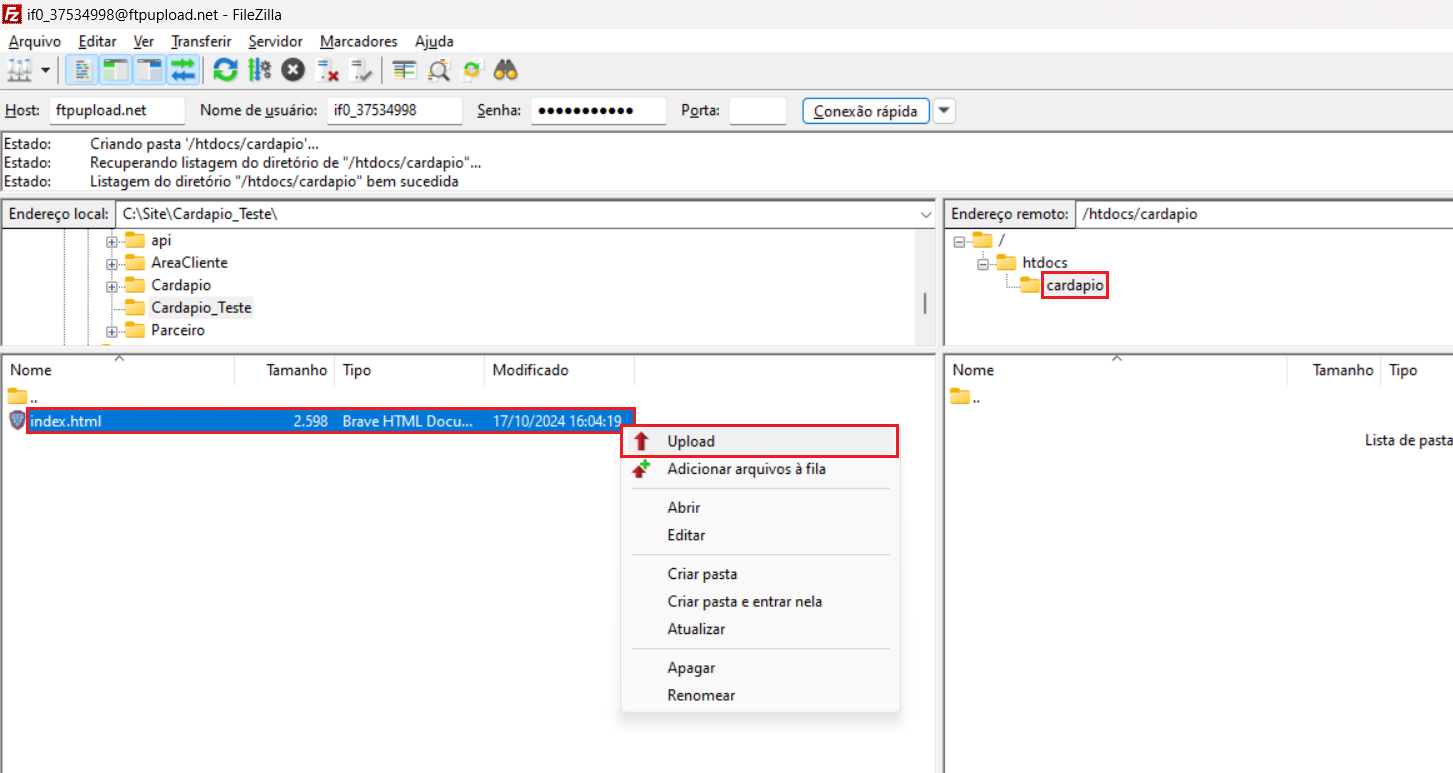
Task: Click the Host input field
Action: [x=117, y=110]
